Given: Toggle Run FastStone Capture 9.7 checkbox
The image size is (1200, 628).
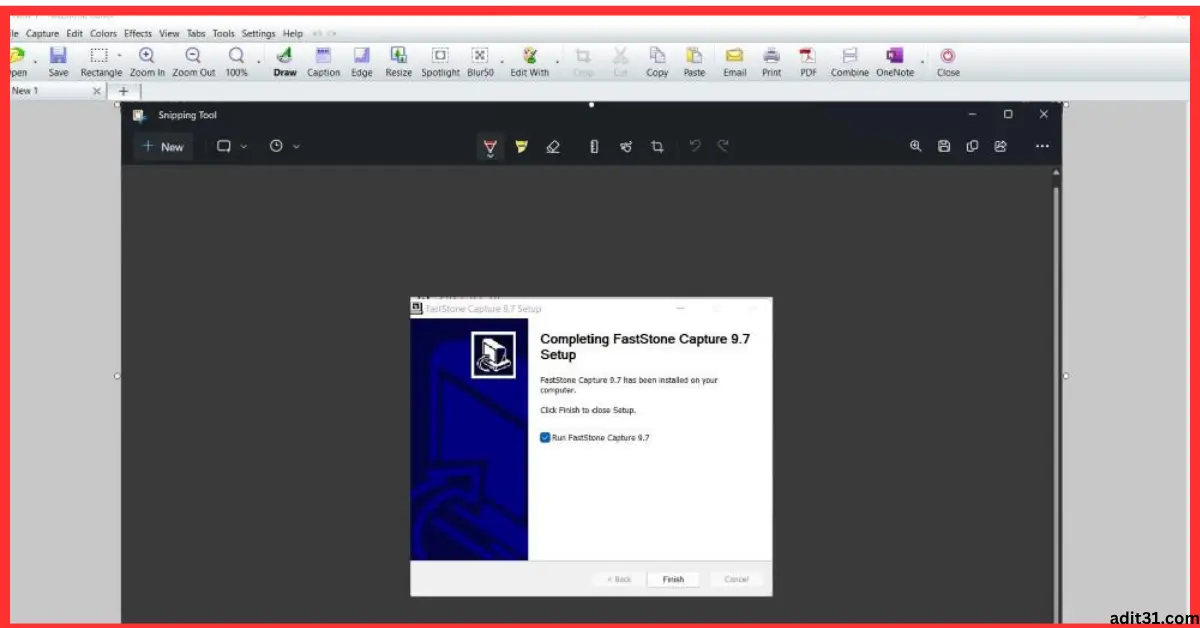Looking at the screenshot, I should (545, 438).
